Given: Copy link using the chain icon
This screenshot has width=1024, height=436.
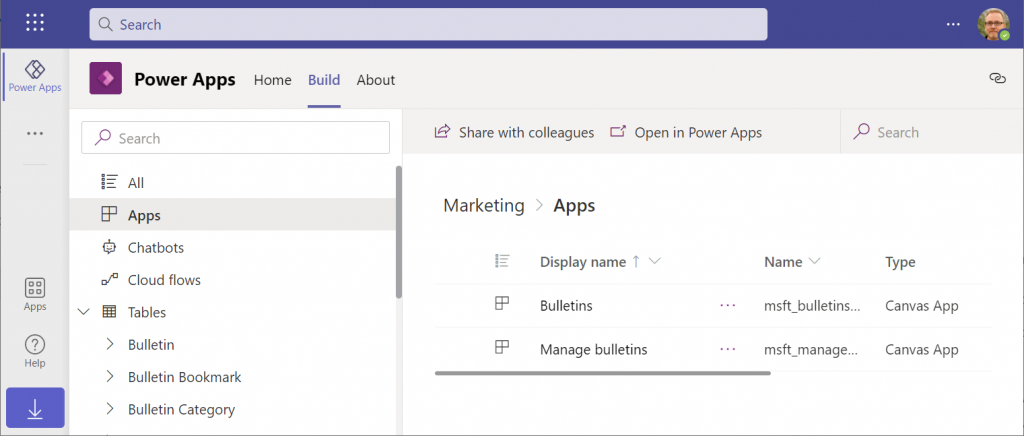Looking at the screenshot, I should coord(997,78).
